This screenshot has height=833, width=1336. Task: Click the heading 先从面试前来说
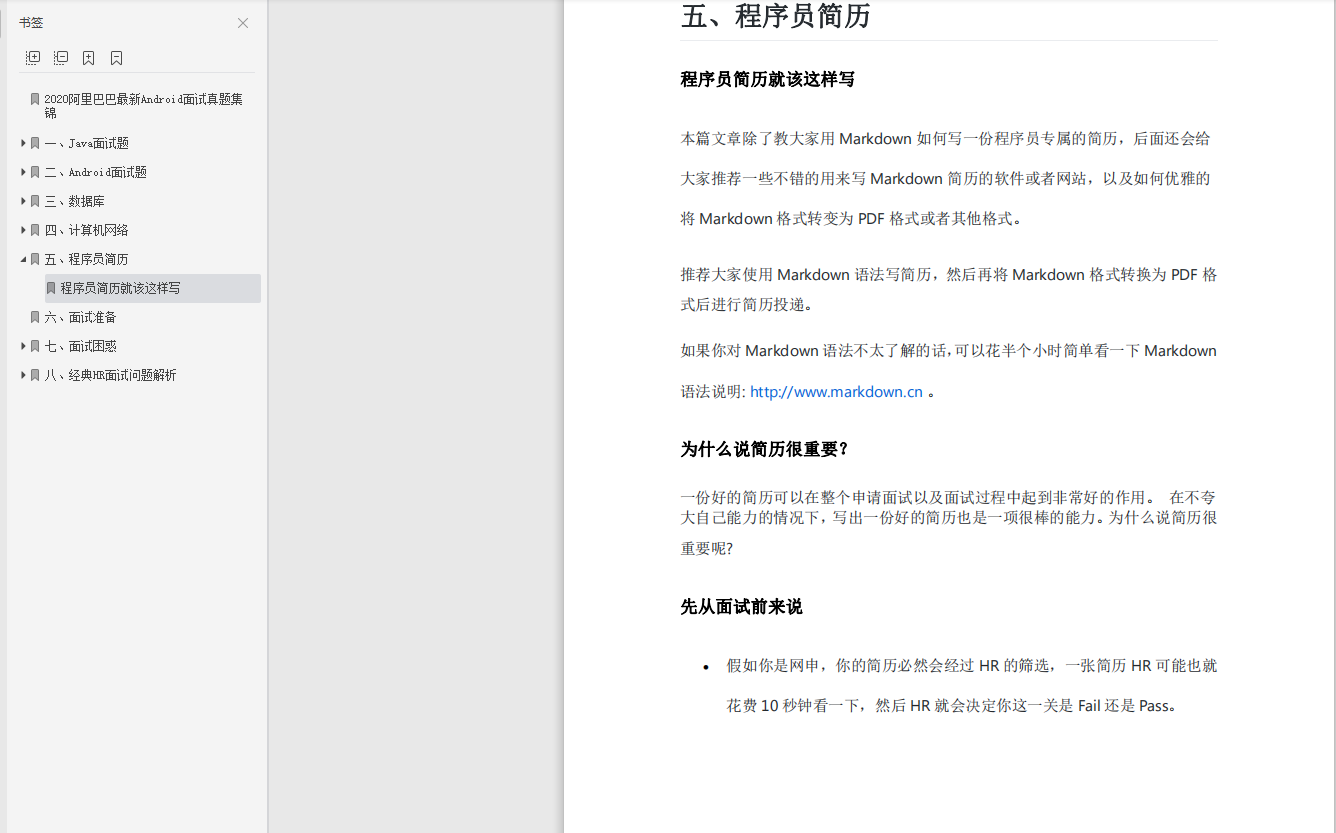(741, 607)
